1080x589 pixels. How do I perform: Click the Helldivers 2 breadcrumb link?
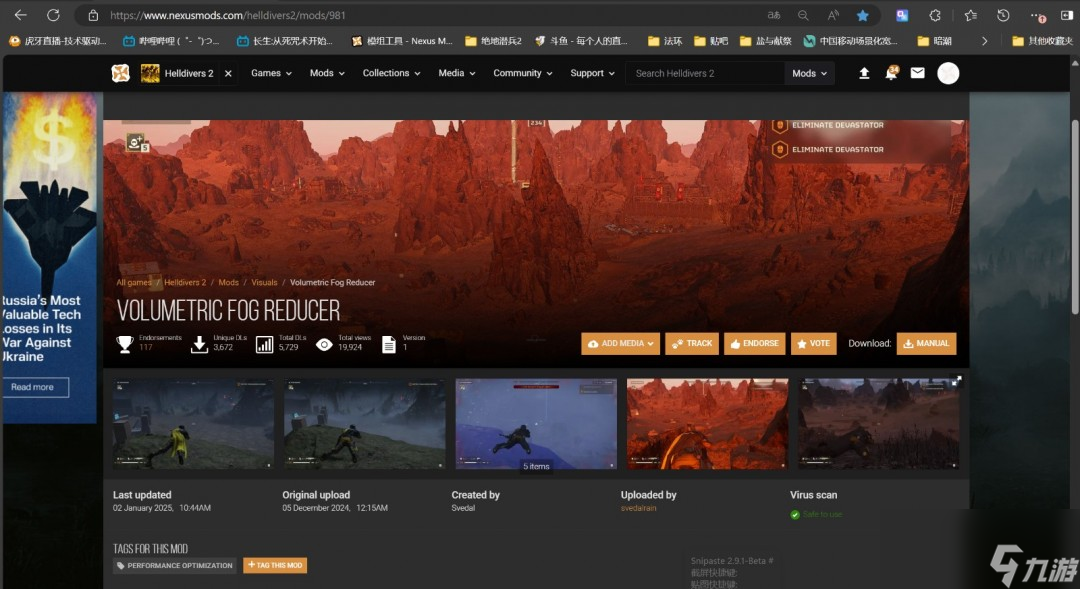pos(185,282)
